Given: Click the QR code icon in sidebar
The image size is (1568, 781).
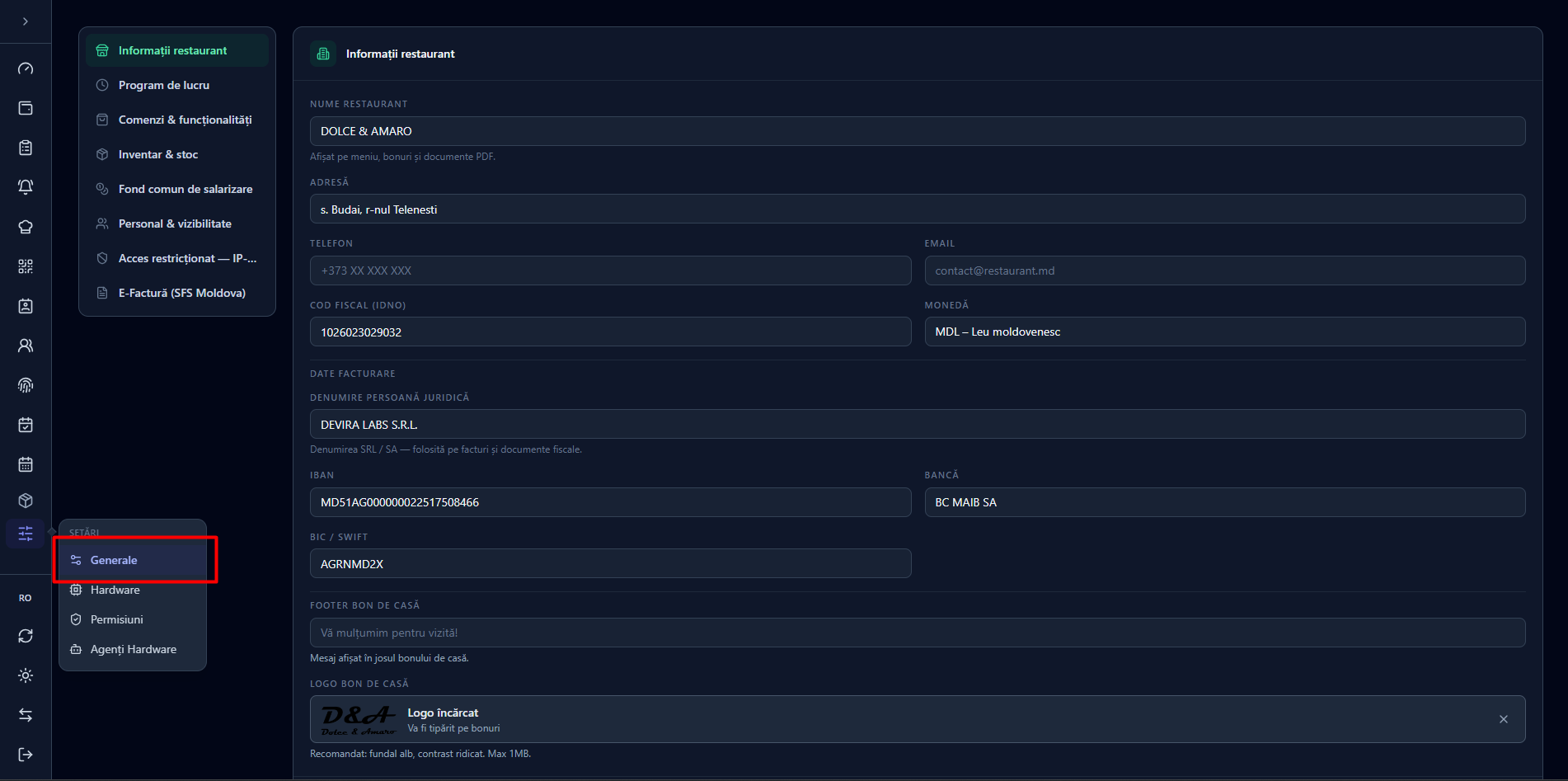Looking at the screenshot, I should pos(26,266).
